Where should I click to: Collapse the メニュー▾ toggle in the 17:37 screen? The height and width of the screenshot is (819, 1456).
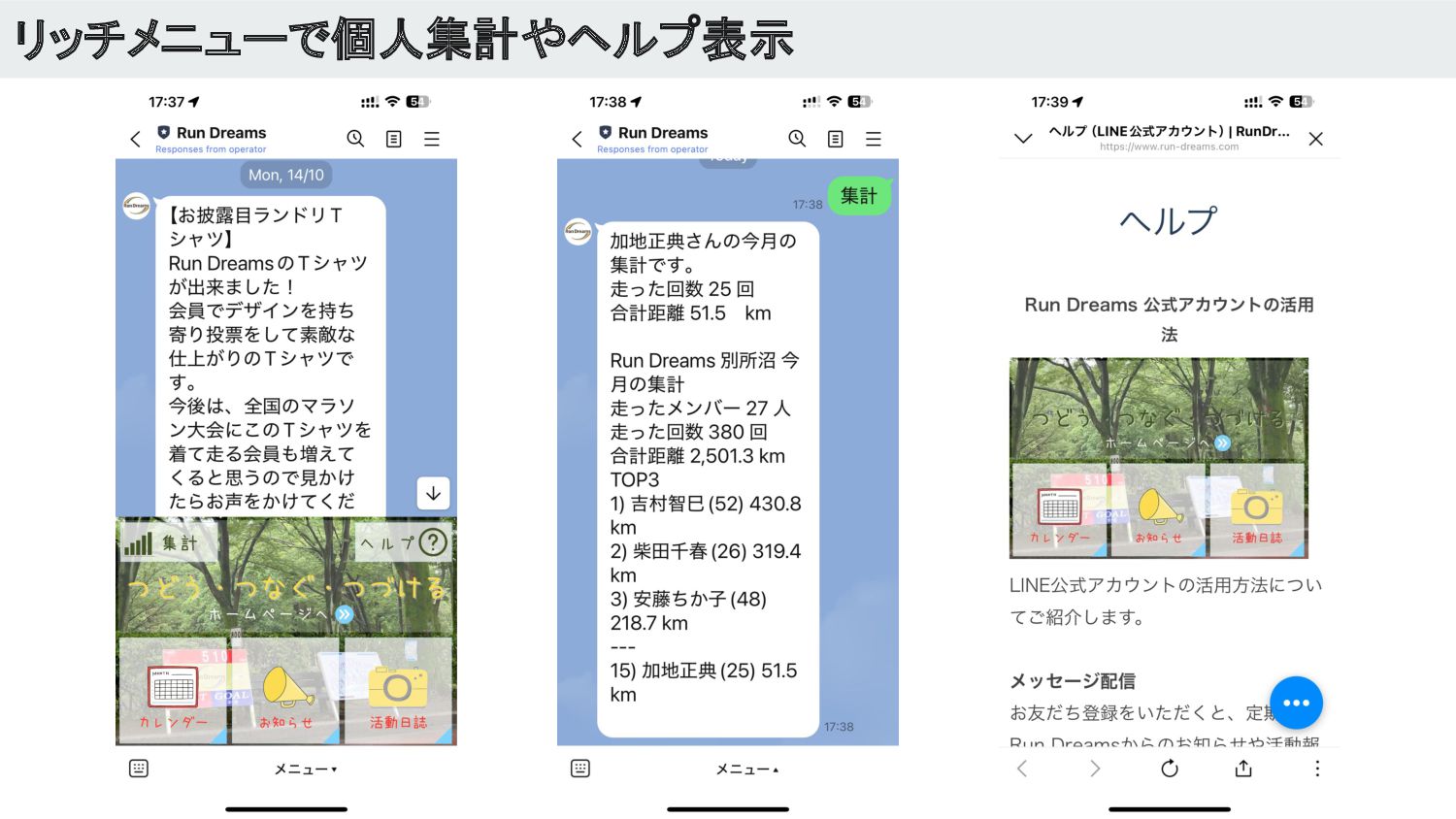[305, 769]
